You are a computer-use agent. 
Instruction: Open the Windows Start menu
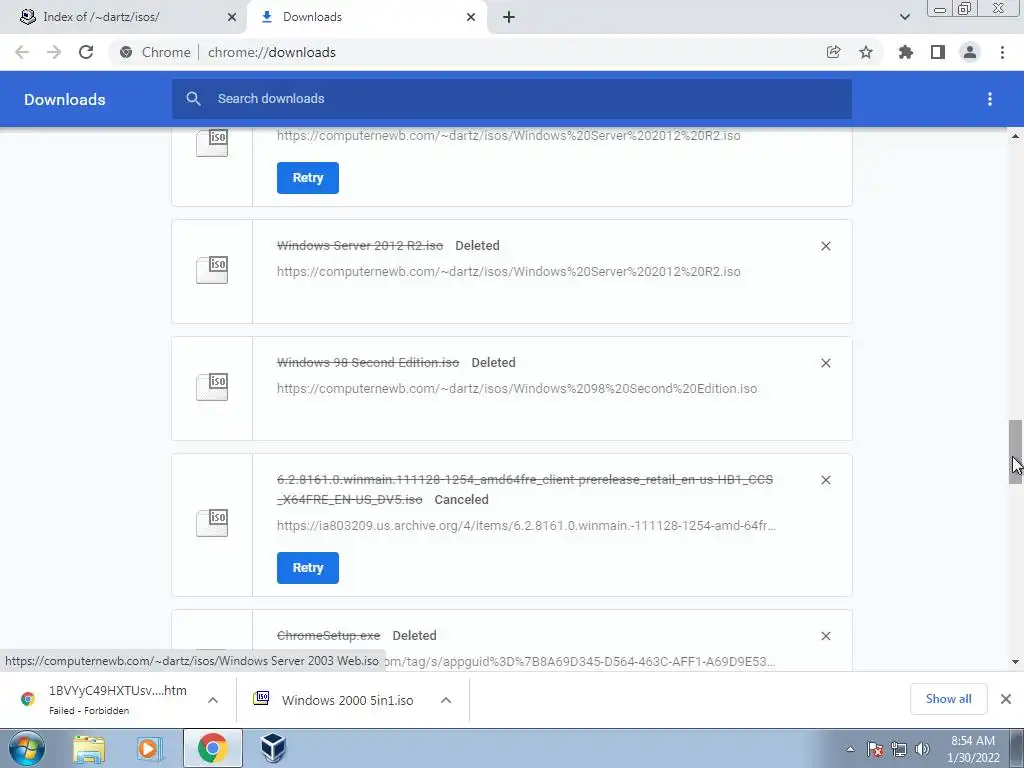(27, 748)
